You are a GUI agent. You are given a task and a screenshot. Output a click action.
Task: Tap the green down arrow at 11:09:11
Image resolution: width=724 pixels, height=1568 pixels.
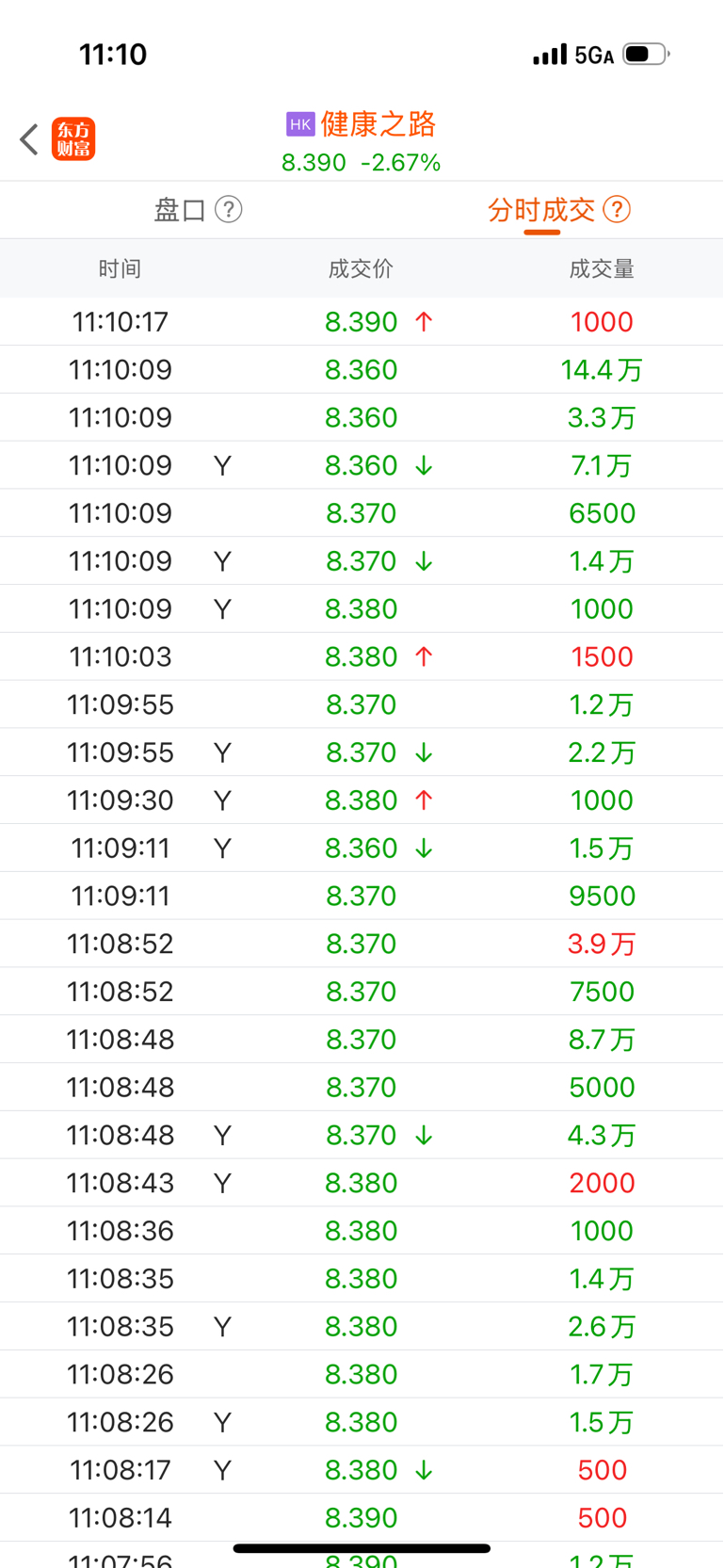[424, 849]
